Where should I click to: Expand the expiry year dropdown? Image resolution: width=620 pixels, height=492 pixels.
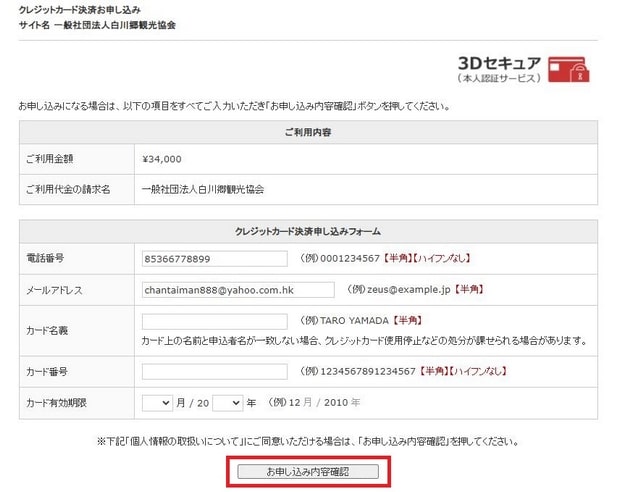pyautogui.click(x=227, y=402)
